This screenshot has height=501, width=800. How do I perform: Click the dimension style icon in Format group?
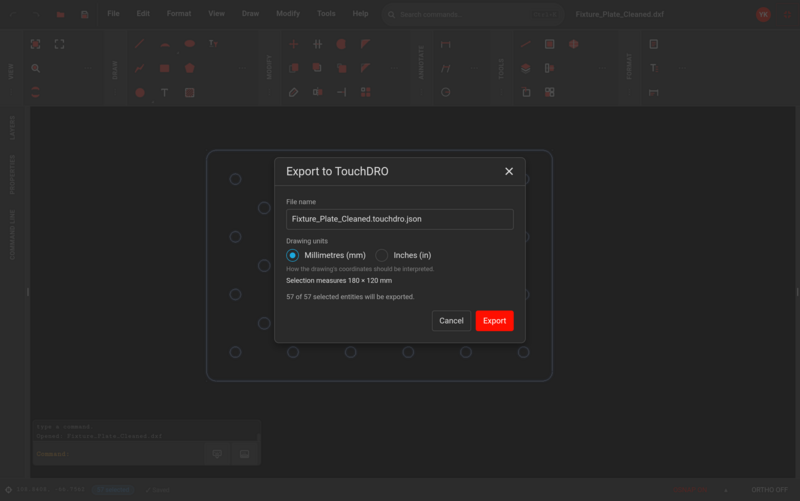(654, 92)
